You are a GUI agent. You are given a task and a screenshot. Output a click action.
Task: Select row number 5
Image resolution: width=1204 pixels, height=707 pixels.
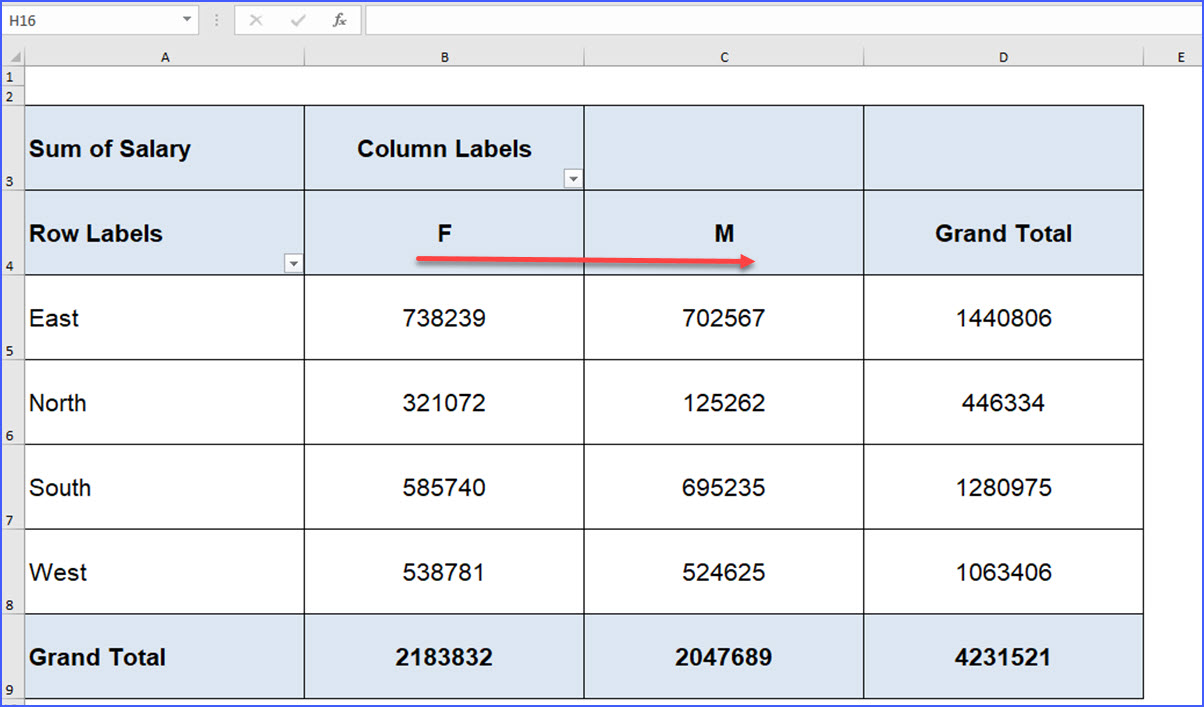[14, 318]
